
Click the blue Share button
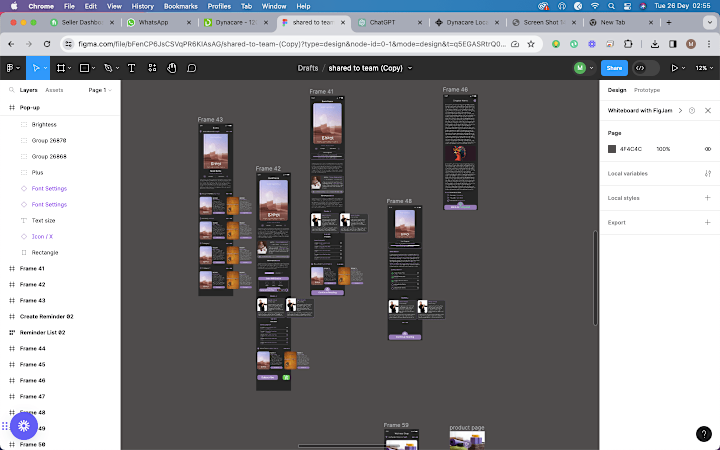pyautogui.click(x=614, y=68)
